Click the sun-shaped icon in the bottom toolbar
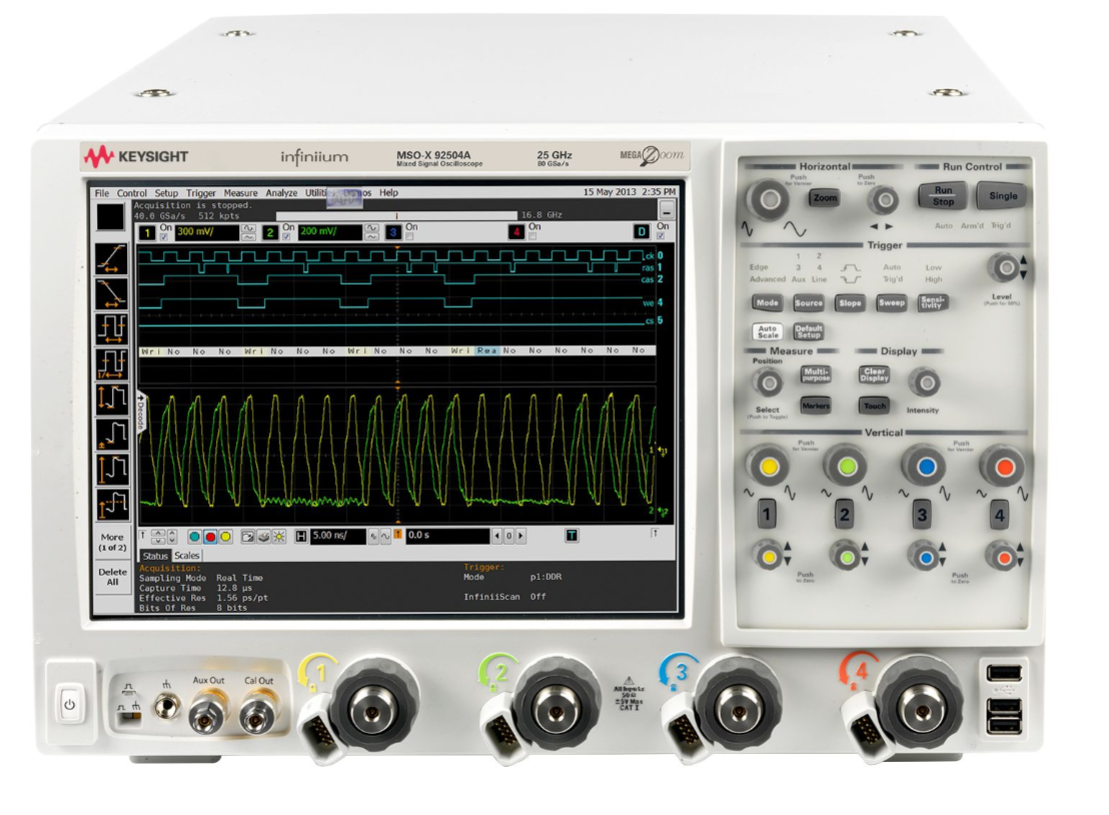Viewport: 1109px width, 815px height. [x=280, y=536]
